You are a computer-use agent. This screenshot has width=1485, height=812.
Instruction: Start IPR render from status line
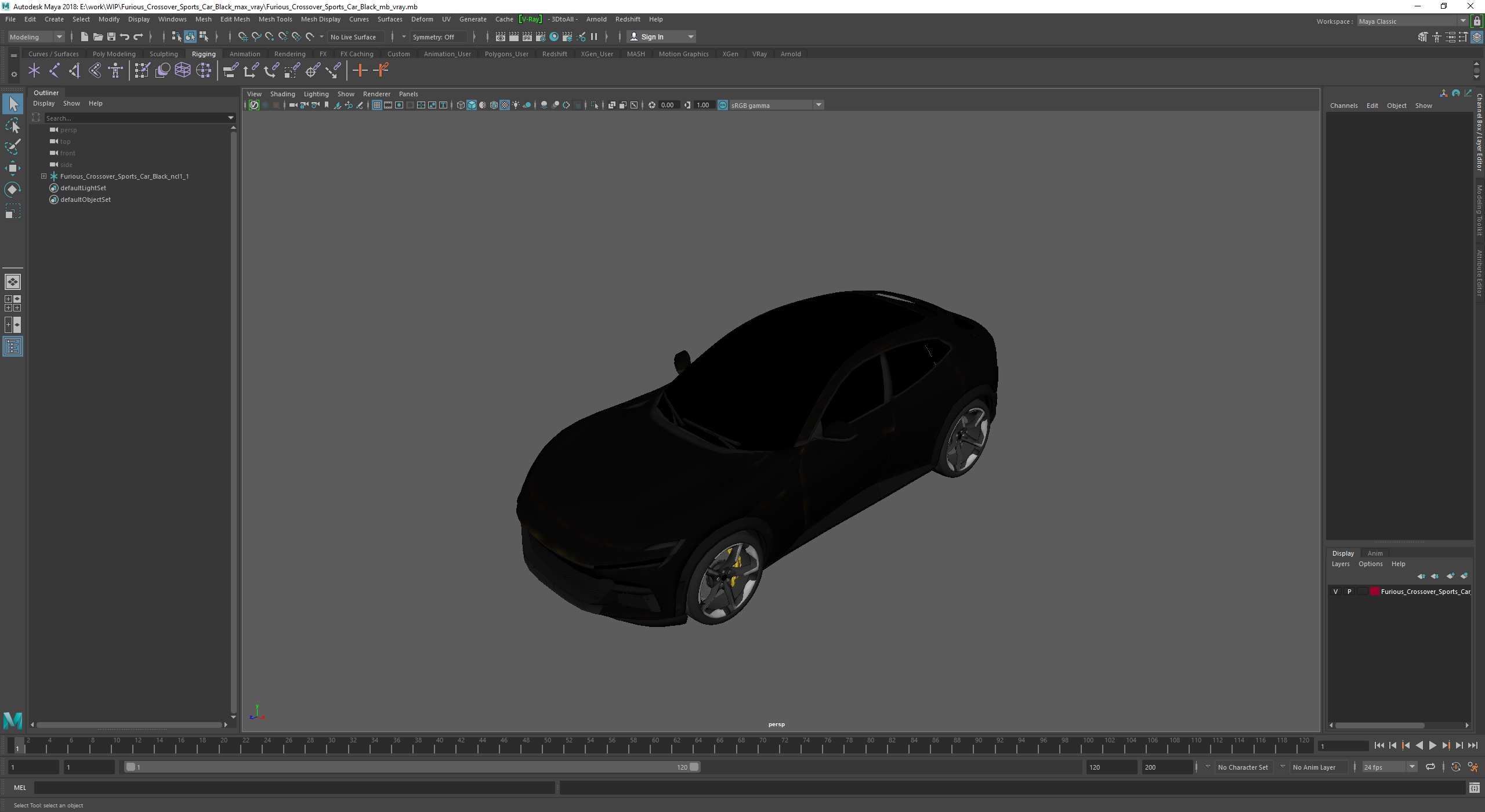click(x=527, y=37)
